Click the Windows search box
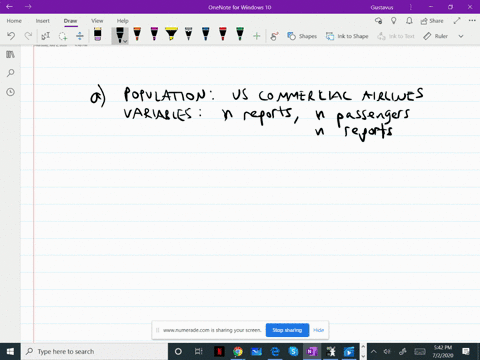Viewport: 480px width, 360px height. click(x=94, y=351)
